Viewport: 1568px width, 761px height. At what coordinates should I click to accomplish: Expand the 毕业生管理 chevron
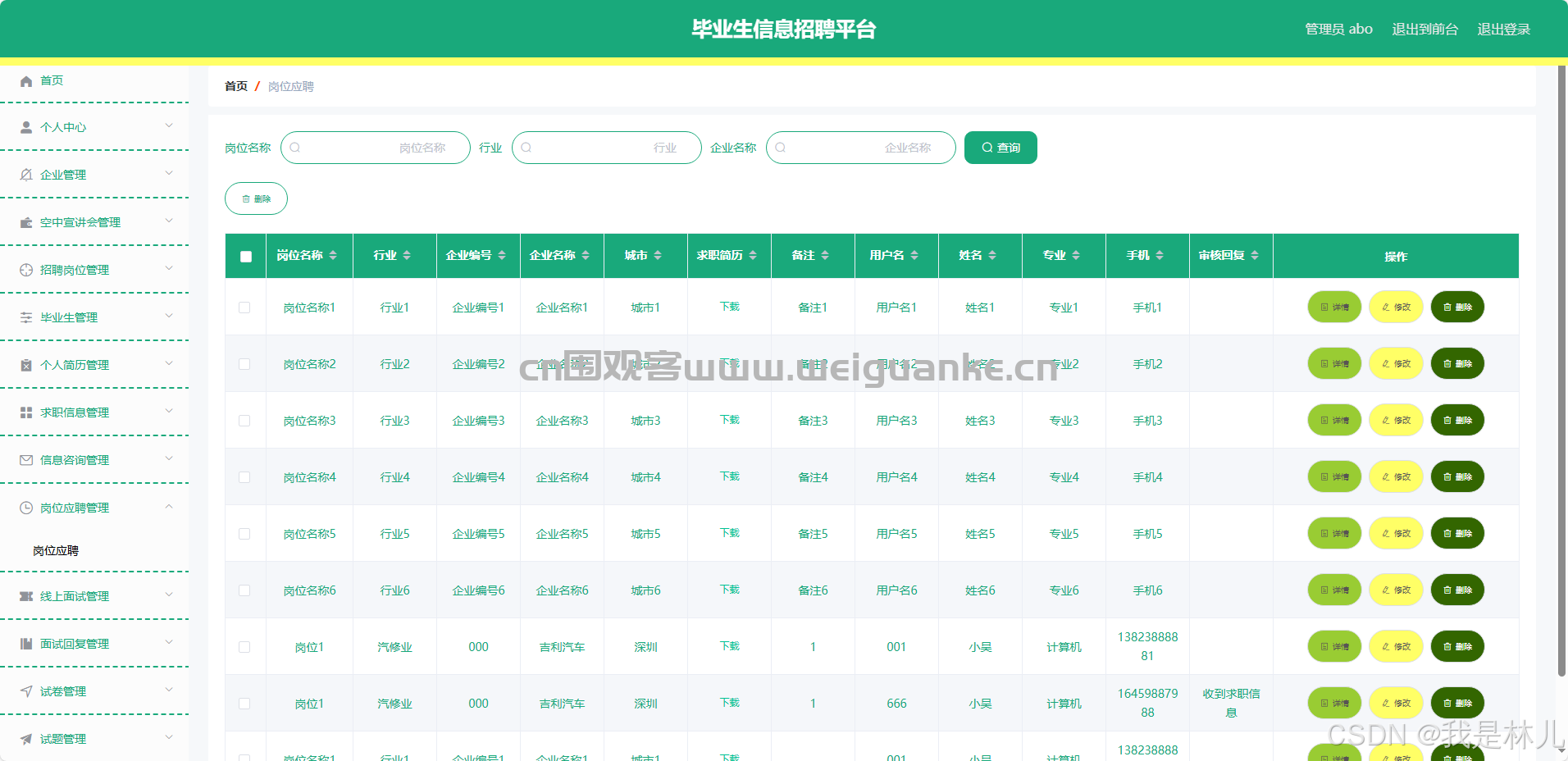(169, 316)
